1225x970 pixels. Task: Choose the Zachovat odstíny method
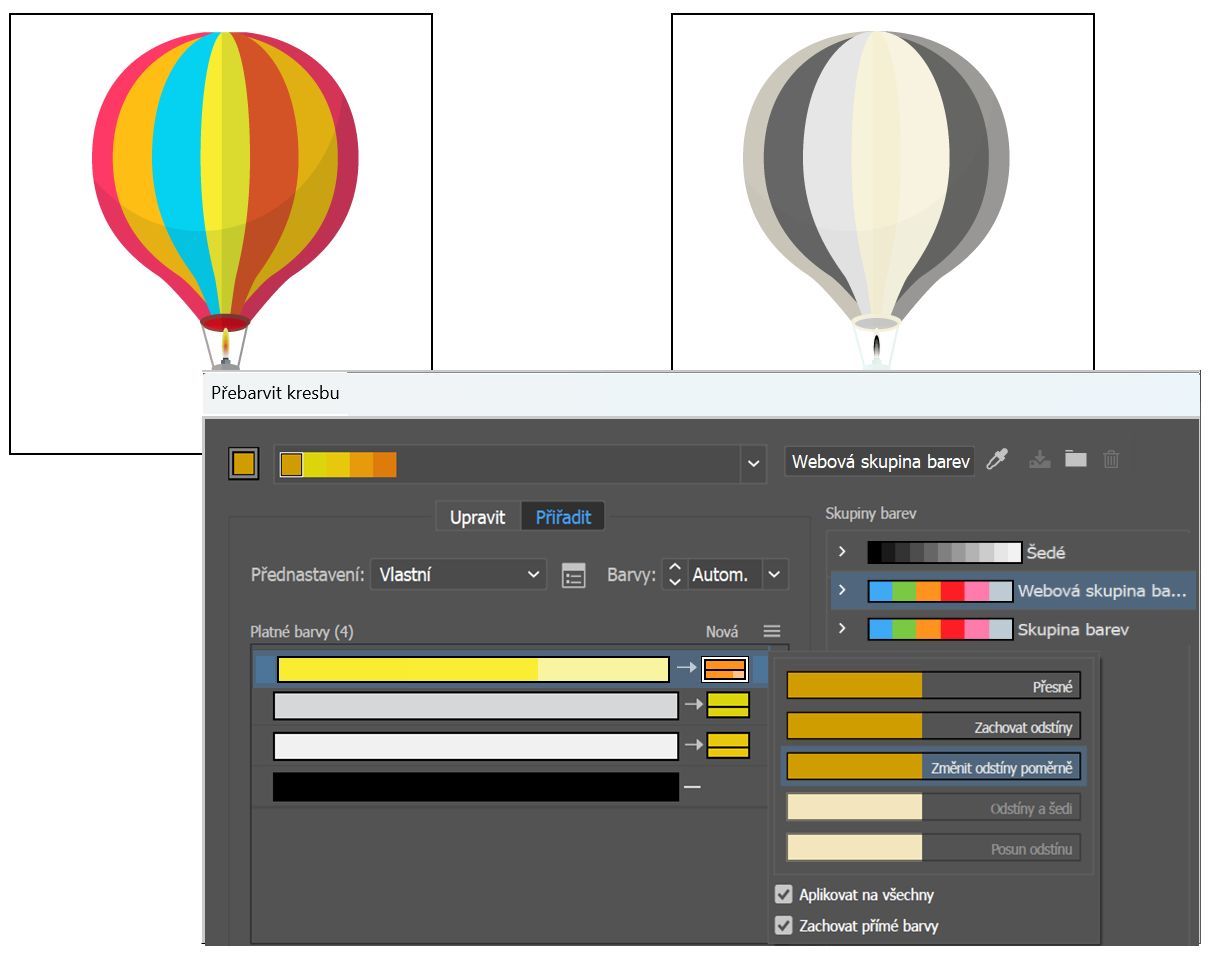[933, 726]
